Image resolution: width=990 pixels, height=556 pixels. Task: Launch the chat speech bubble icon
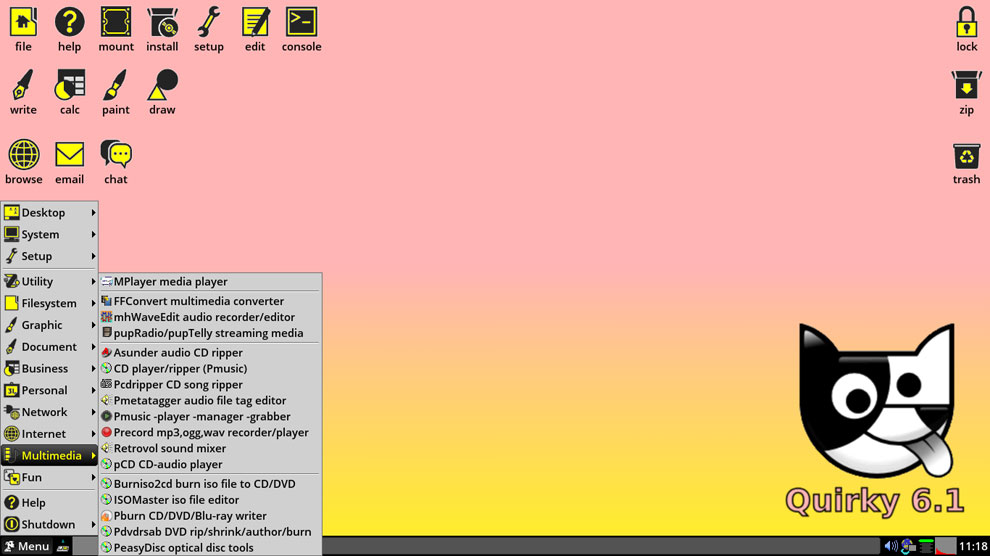click(x=116, y=155)
